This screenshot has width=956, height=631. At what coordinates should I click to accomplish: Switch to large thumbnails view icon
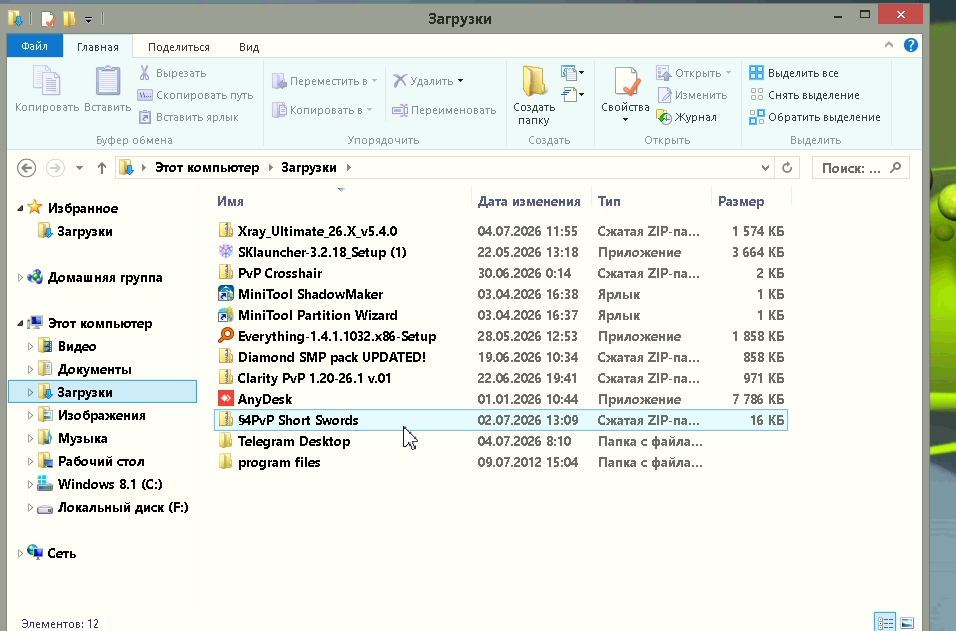click(x=907, y=622)
